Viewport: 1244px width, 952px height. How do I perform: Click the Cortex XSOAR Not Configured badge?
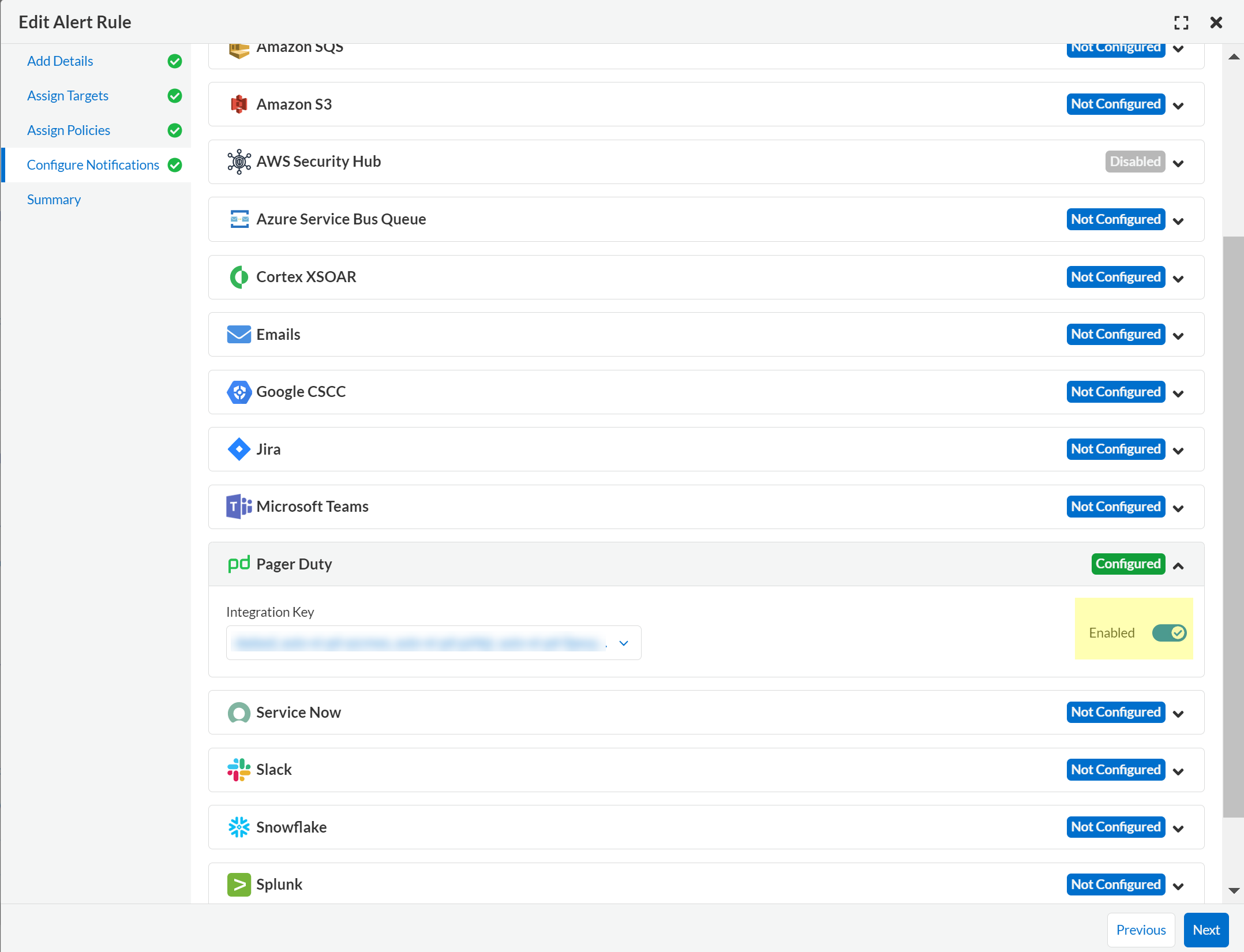1115,277
